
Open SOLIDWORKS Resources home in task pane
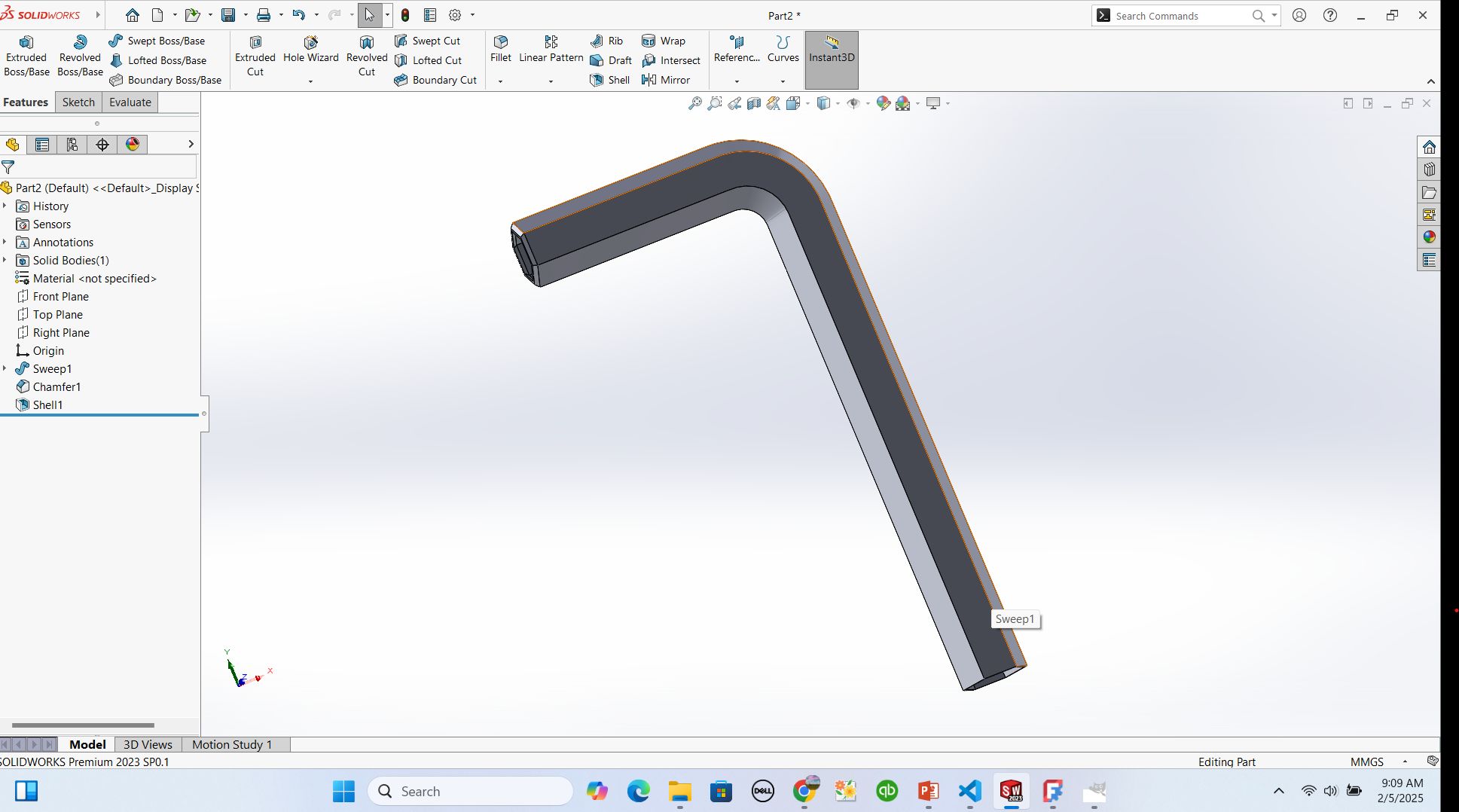(1429, 147)
